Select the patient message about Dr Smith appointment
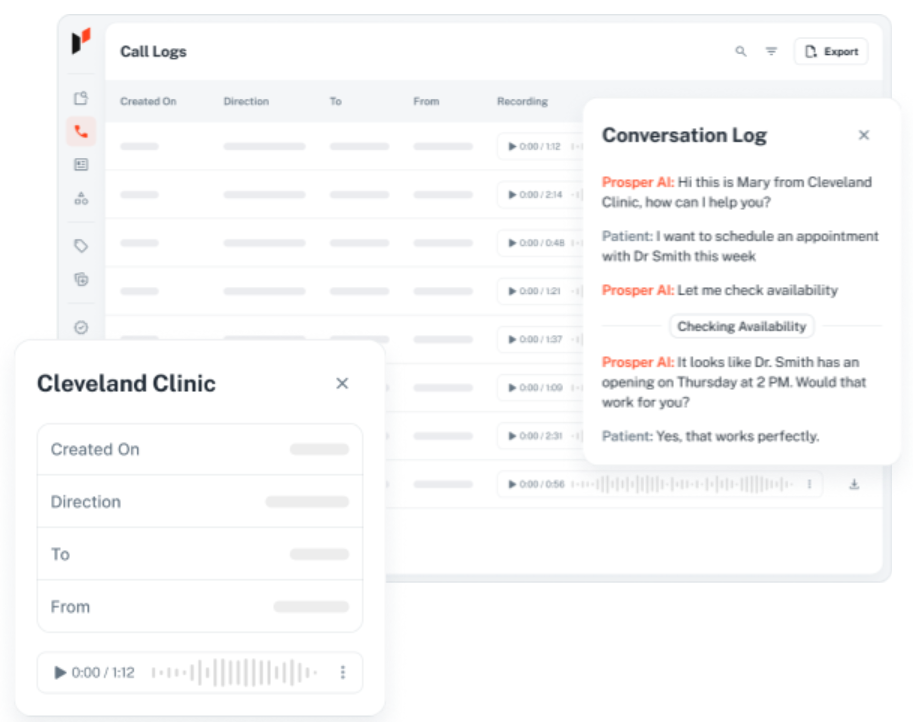Viewport: 913px width, 722px height. pyautogui.click(x=740, y=246)
